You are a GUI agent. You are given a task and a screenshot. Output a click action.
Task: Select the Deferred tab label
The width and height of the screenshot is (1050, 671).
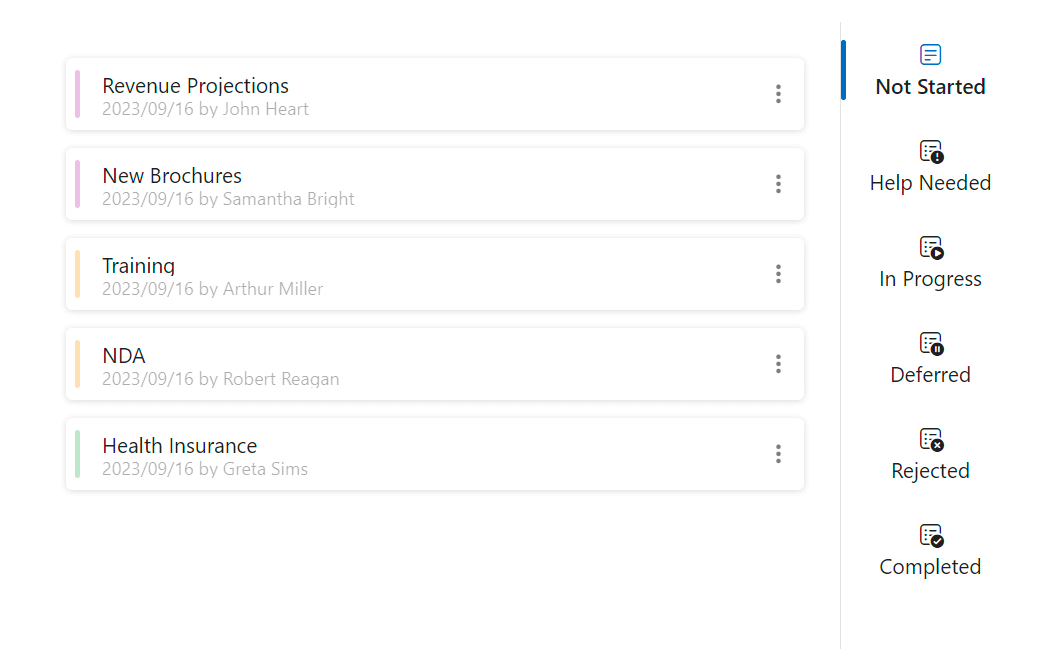click(930, 375)
